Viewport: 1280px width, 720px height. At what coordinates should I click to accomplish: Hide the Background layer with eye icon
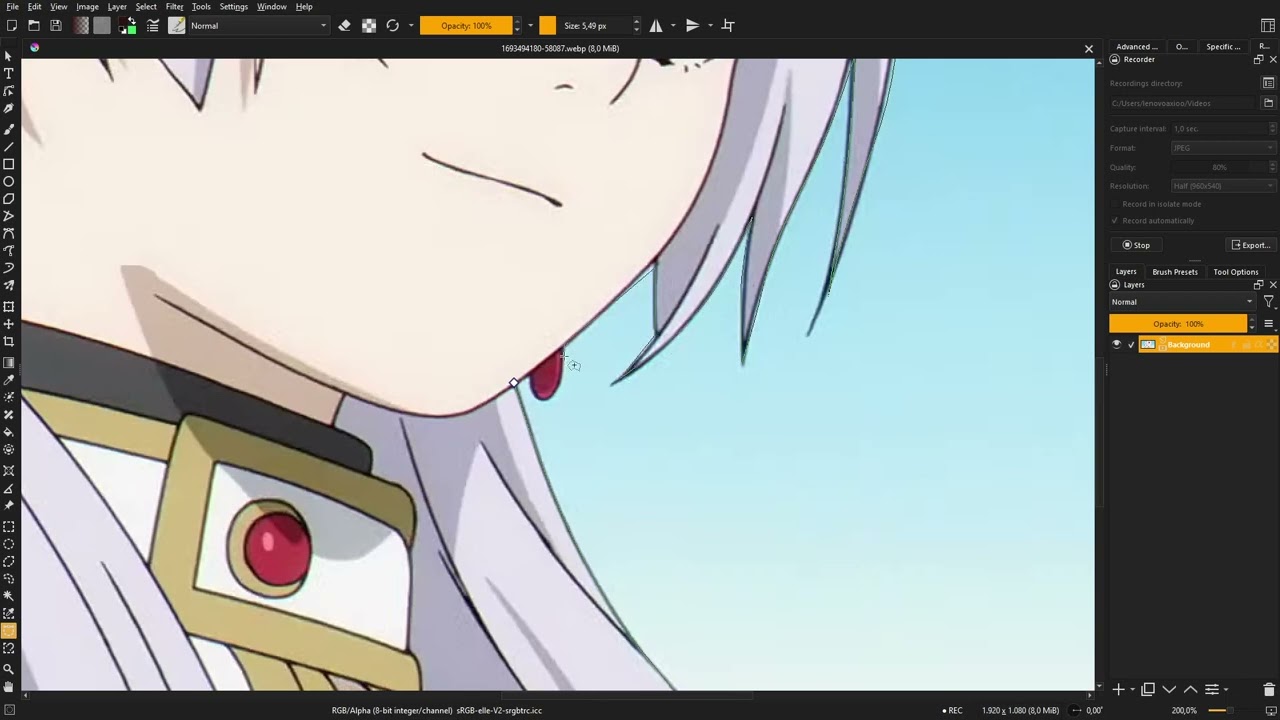(x=1117, y=344)
